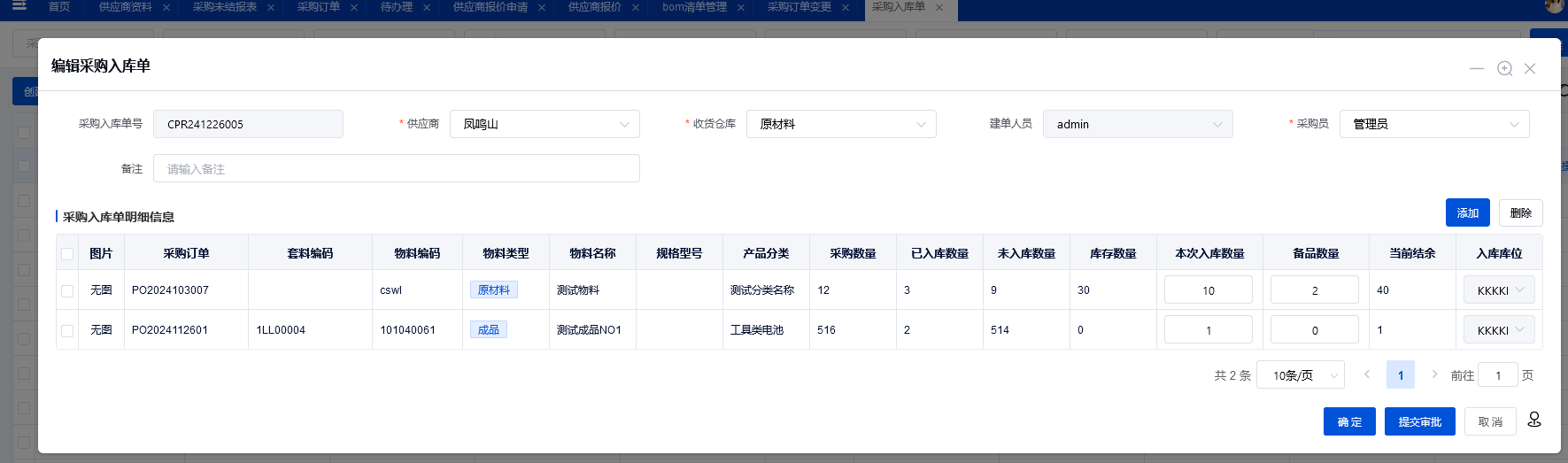Open the bom清单管理 tab
Screen dimensions: 1568x463
point(694,6)
